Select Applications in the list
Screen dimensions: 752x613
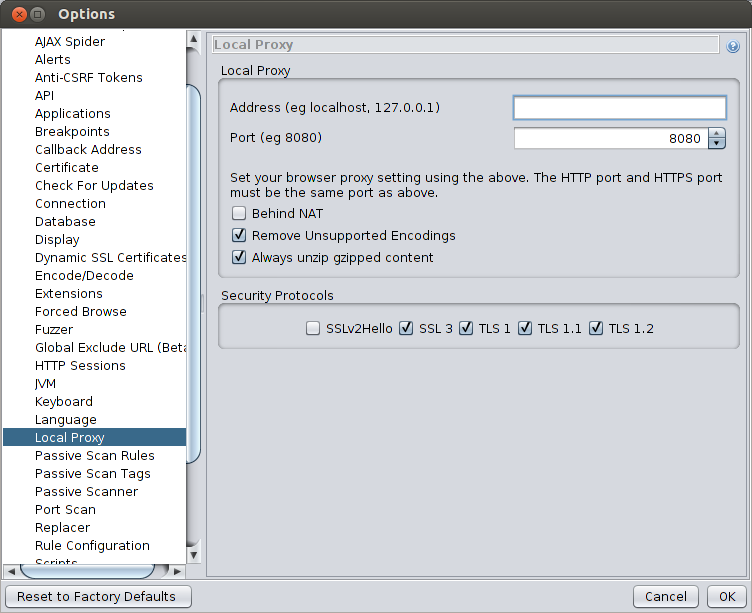point(72,114)
